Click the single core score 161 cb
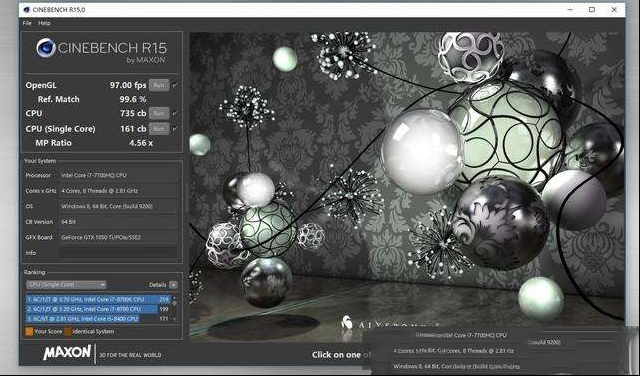640x376 pixels. coord(133,129)
